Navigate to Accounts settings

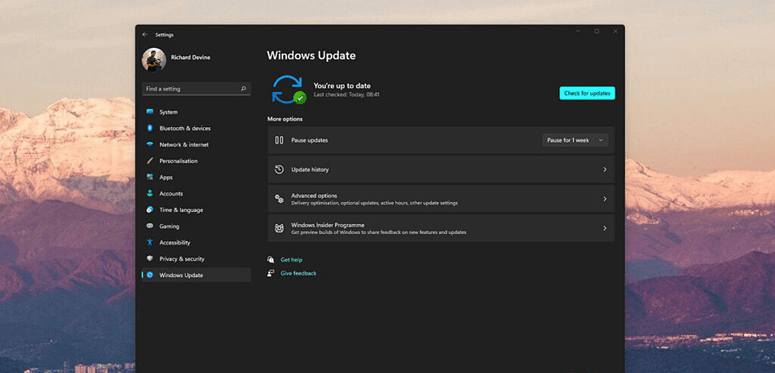click(x=196, y=194)
